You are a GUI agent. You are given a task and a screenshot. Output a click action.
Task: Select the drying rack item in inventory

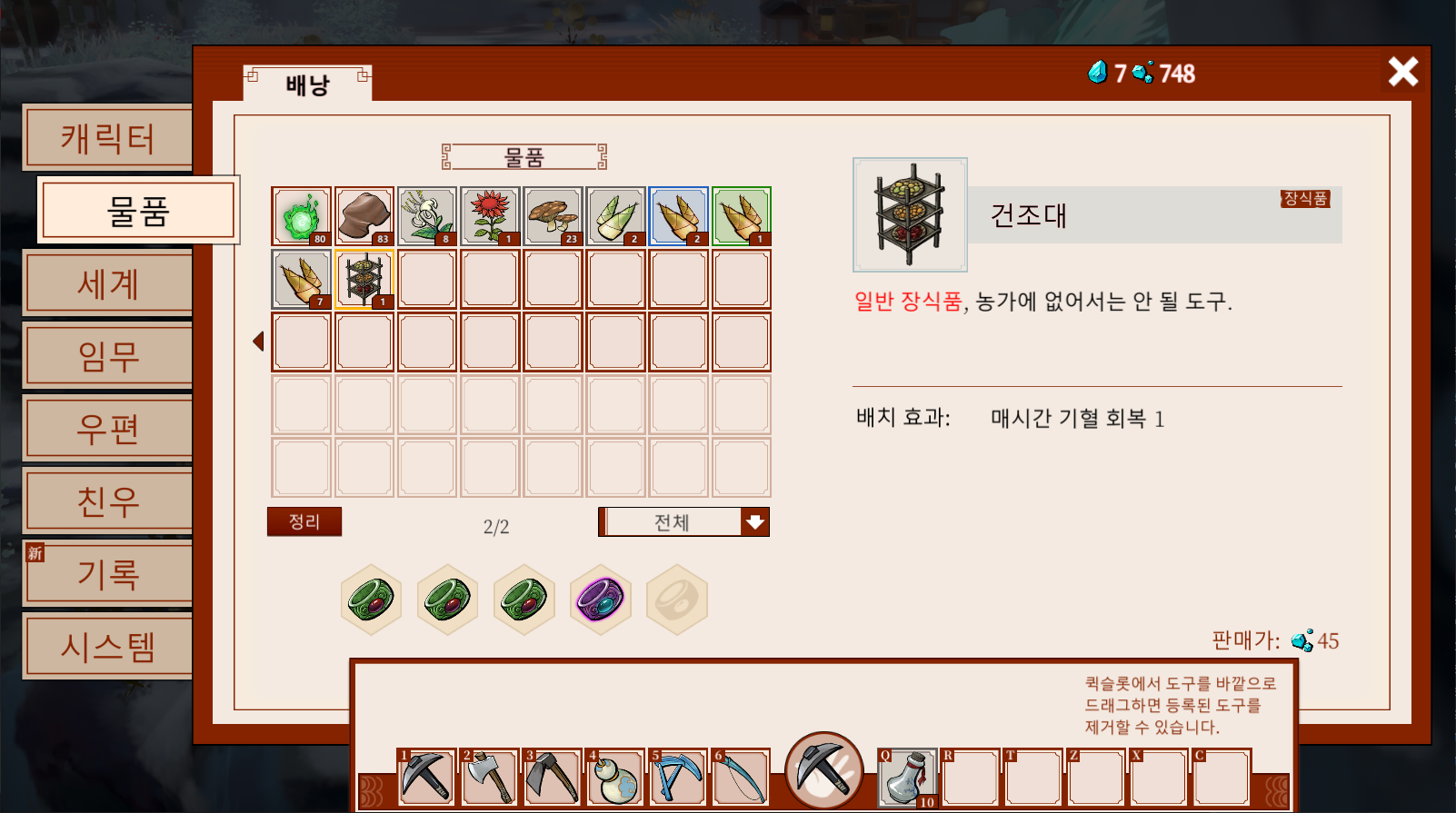point(364,279)
